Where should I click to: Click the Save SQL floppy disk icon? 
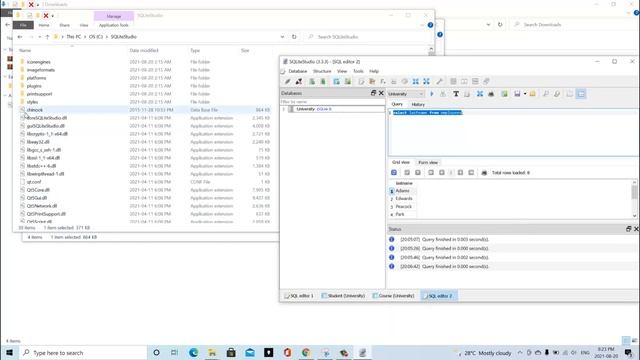click(x=517, y=94)
